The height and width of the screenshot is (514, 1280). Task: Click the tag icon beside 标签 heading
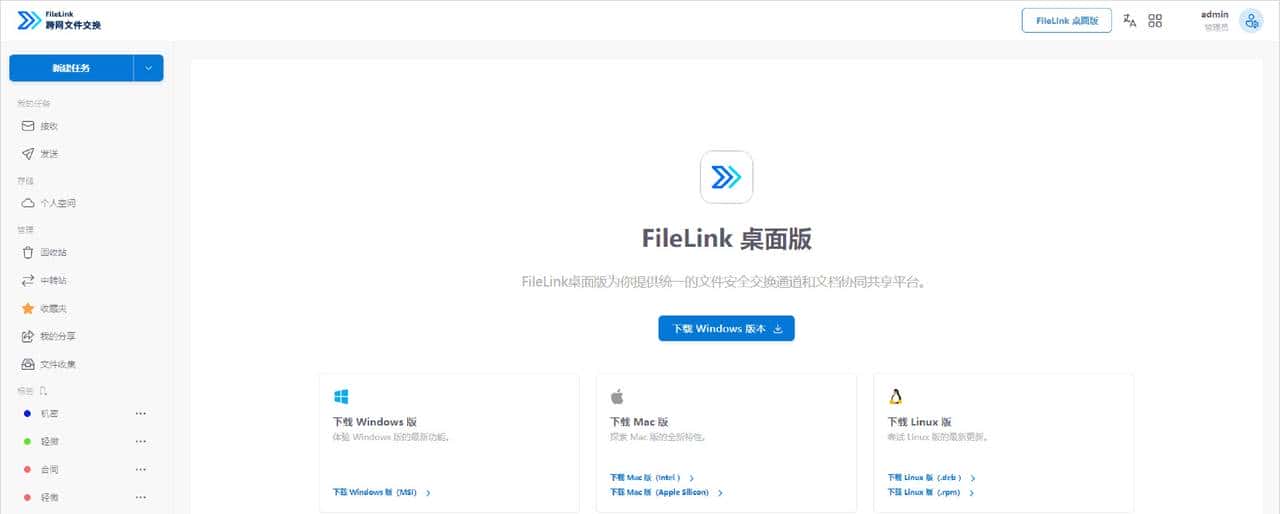pyautogui.click(x=43, y=391)
